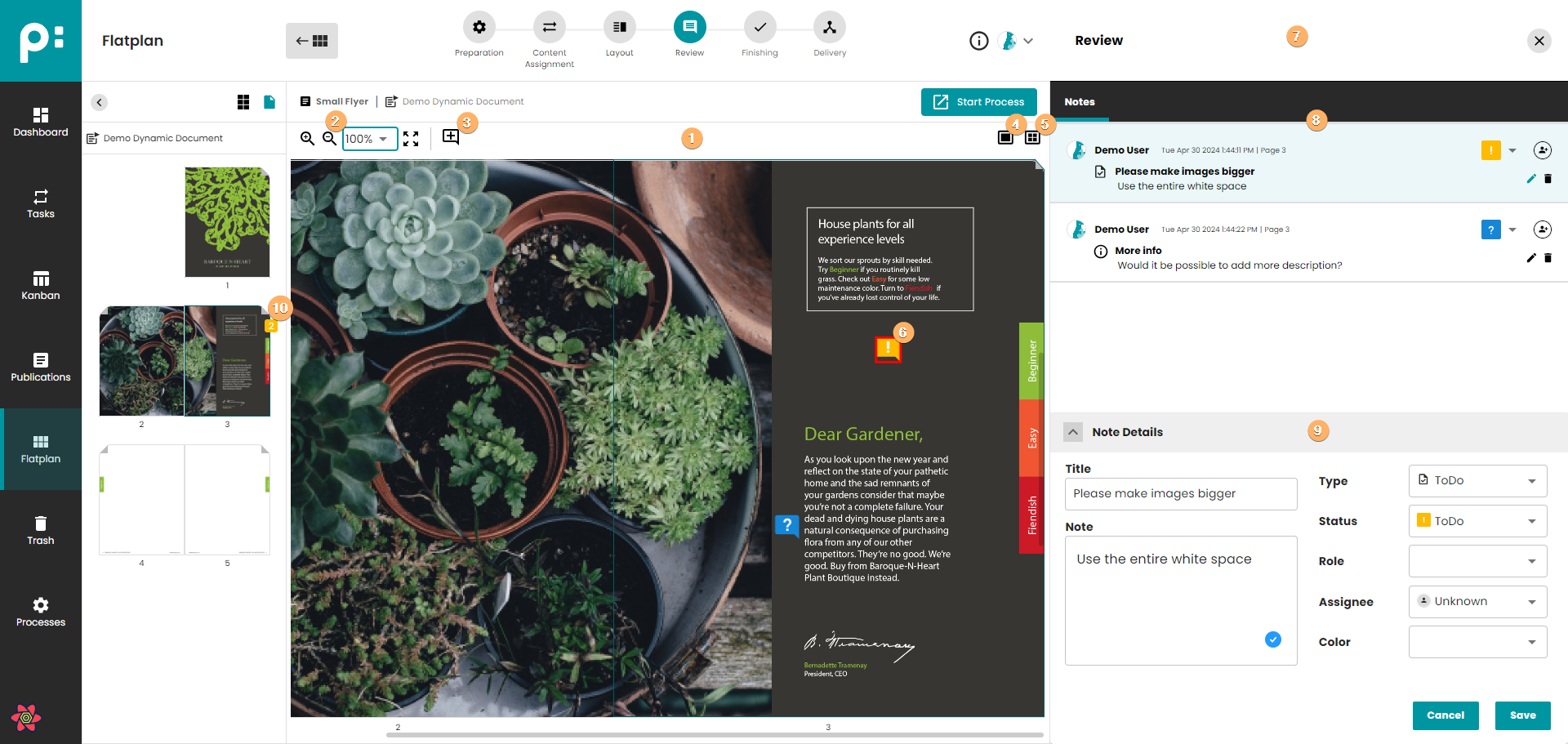
Task: Open the Kanban sidebar section
Action: tap(41, 286)
